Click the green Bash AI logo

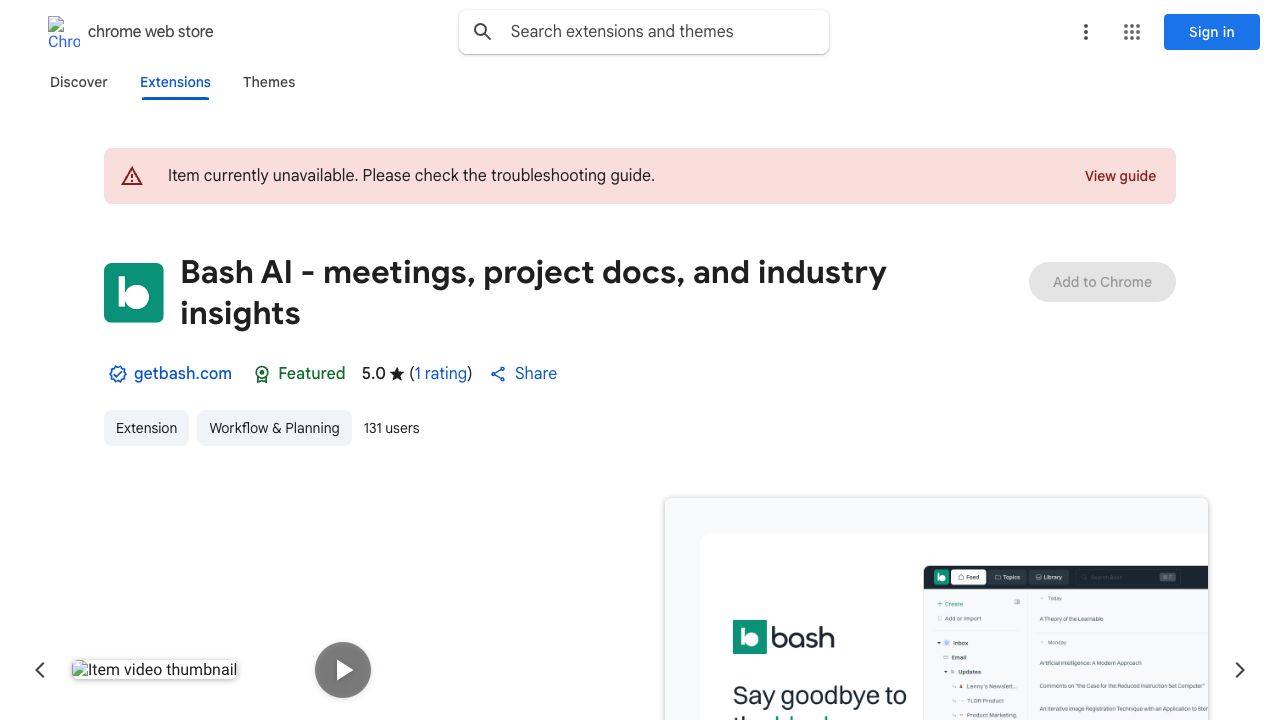[x=134, y=293]
